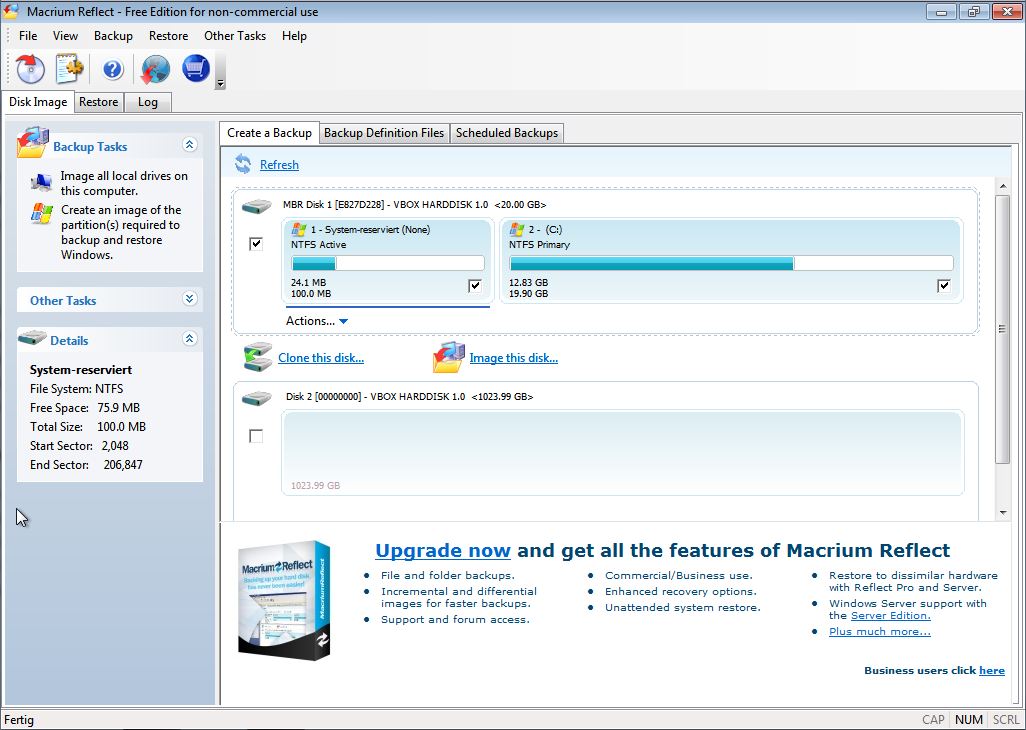Image resolution: width=1026 pixels, height=730 pixels.
Task: Open the Other Tasks menu
Action: 234,36
